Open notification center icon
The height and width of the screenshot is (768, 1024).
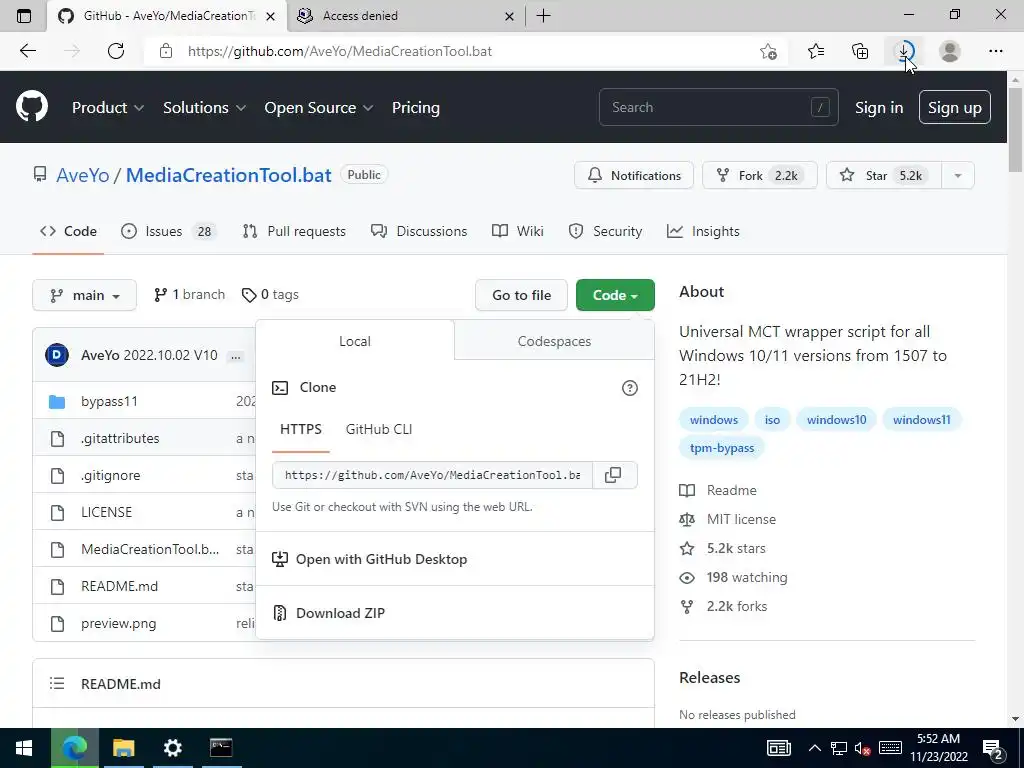(x=993, y=748)
